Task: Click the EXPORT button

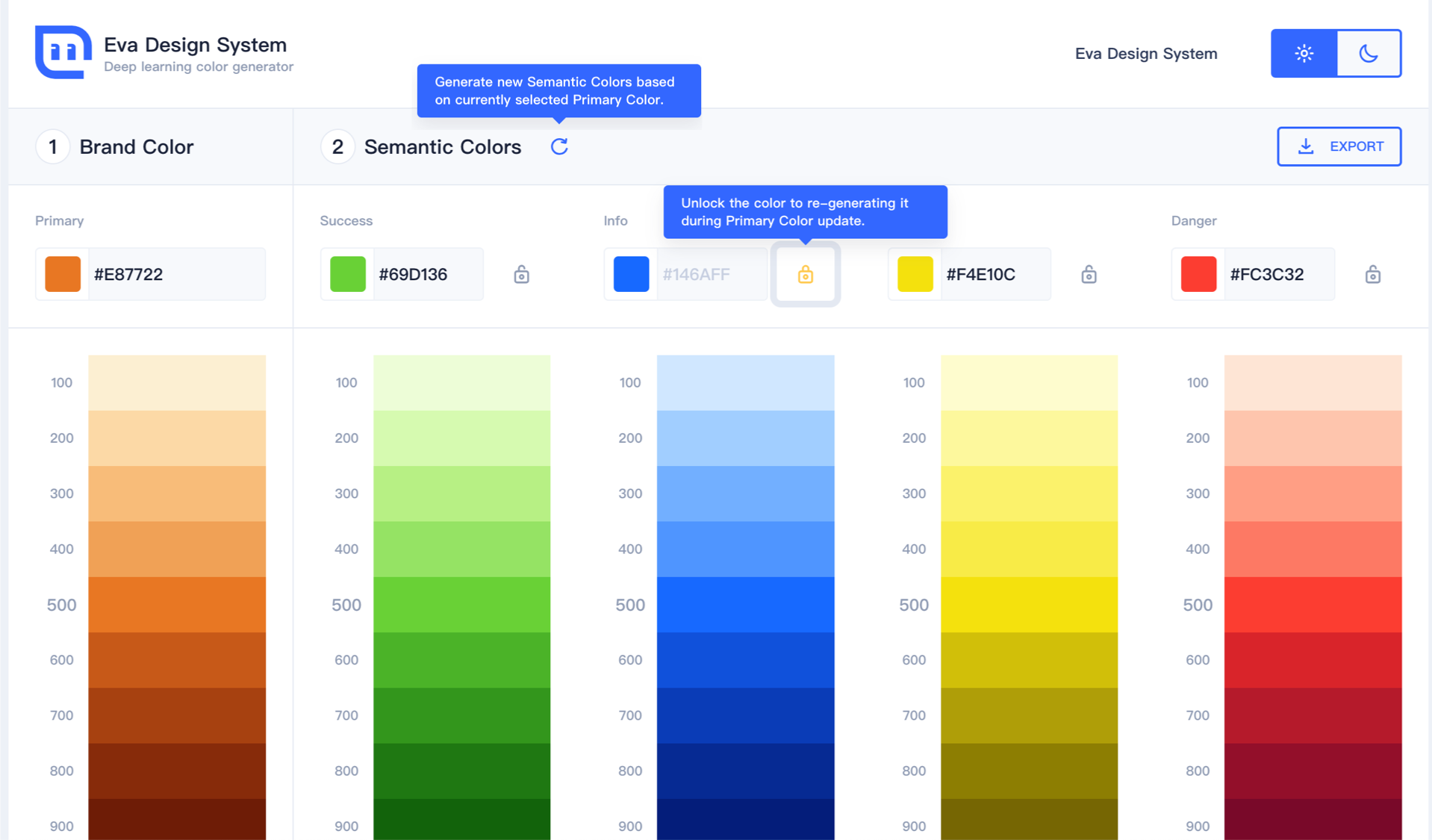Action: pos(1339,146)
